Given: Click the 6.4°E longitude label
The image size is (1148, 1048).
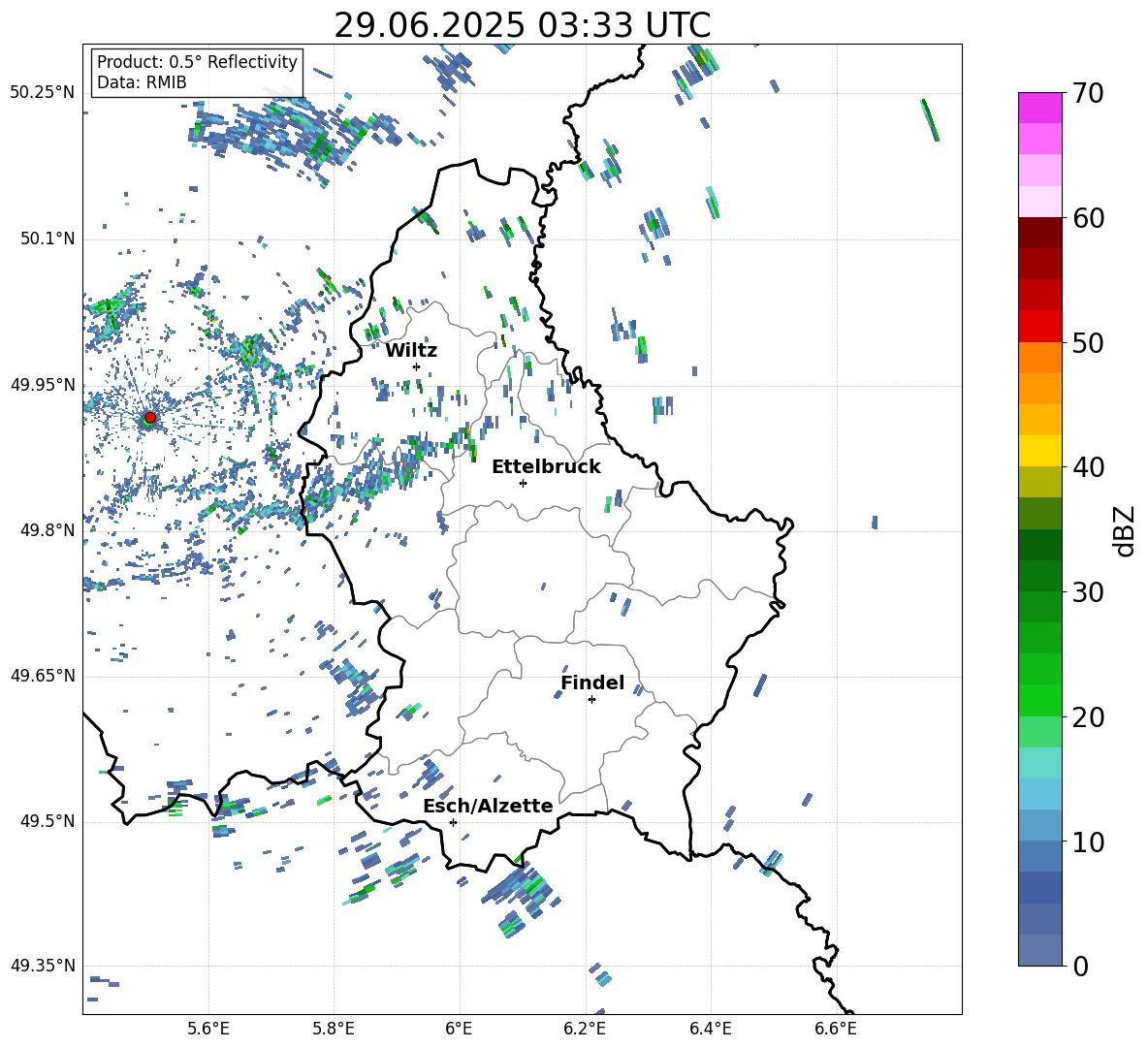Looking at the screenshot, I should pyautogui.click(x=710, y=1030).
